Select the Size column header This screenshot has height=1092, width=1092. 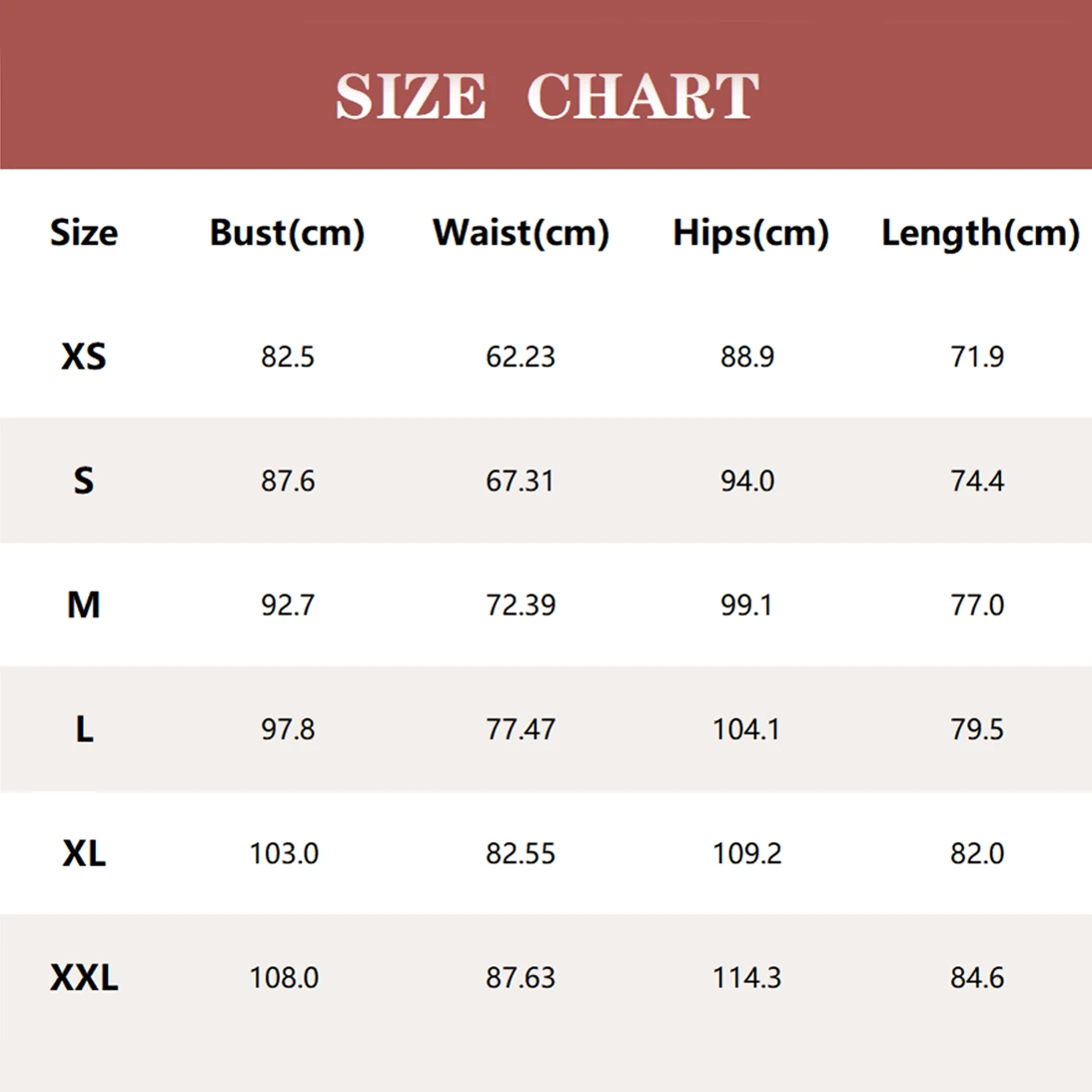tap(84, 233)
